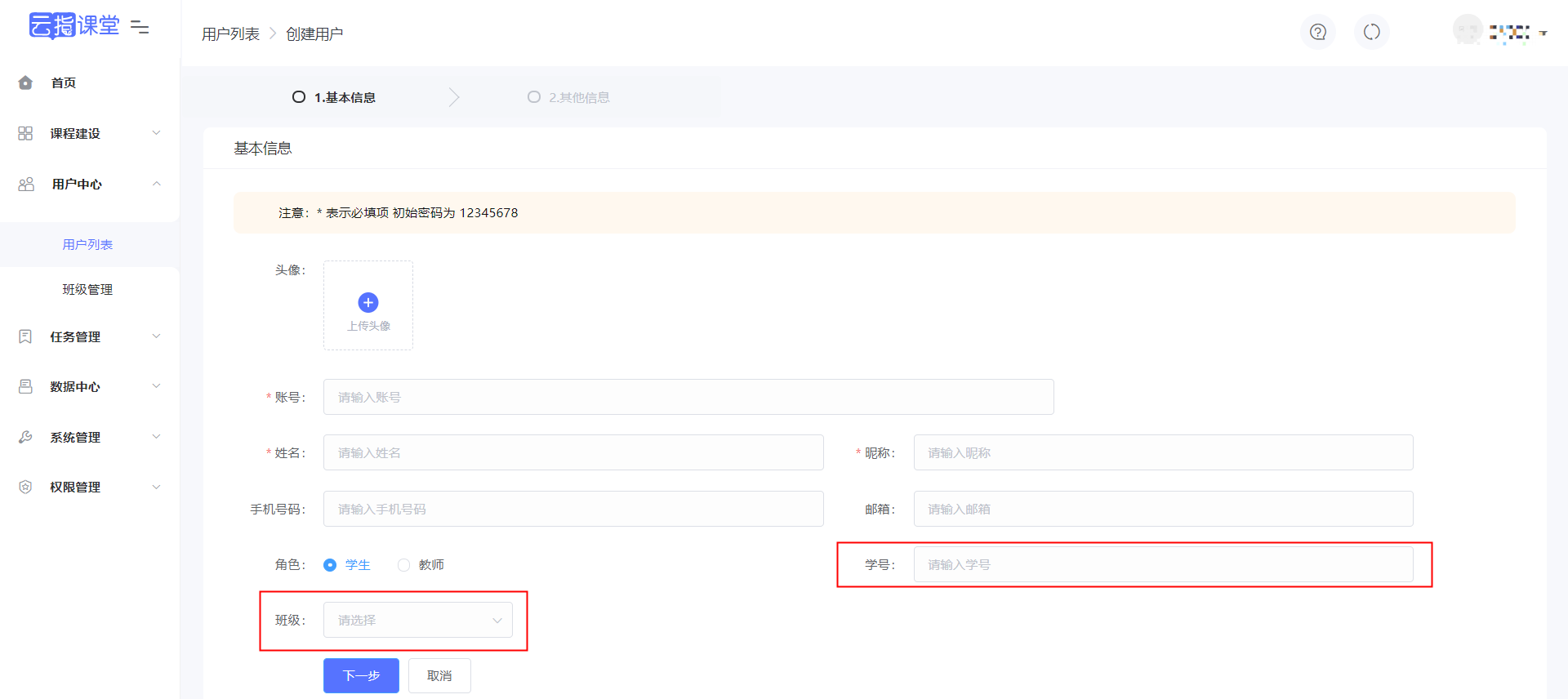Screen dimensions: 1568x699
Task: Click the 下一步 button
Action: 361,675
